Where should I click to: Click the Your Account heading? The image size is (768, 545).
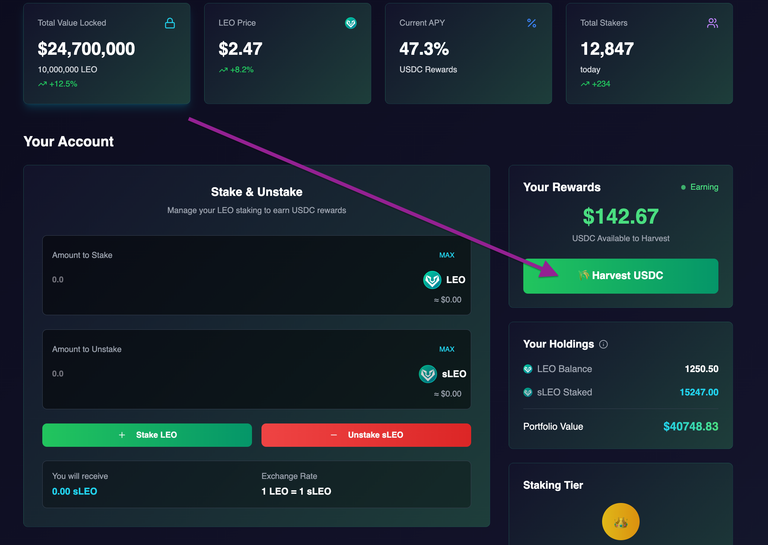point(69,142)
